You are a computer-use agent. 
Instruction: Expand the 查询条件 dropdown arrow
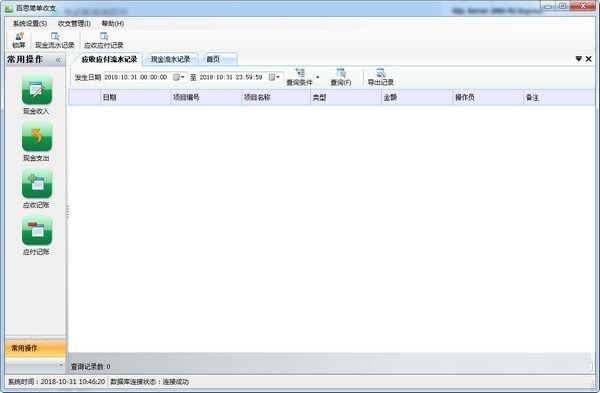tap(317, 78)
